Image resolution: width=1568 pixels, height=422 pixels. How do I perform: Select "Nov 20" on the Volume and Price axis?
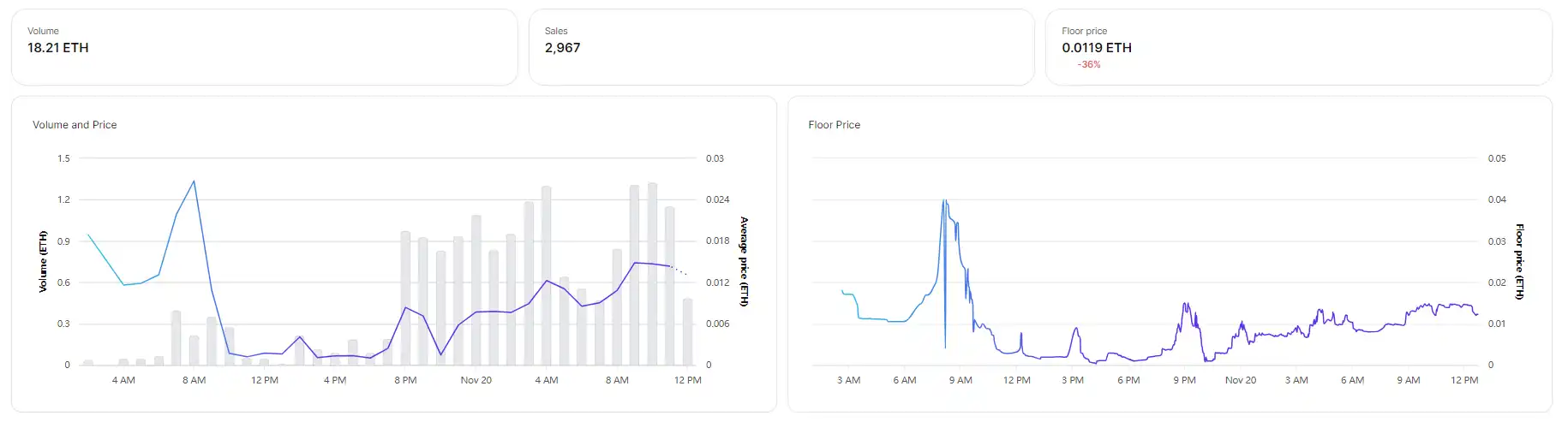[476, 380]
